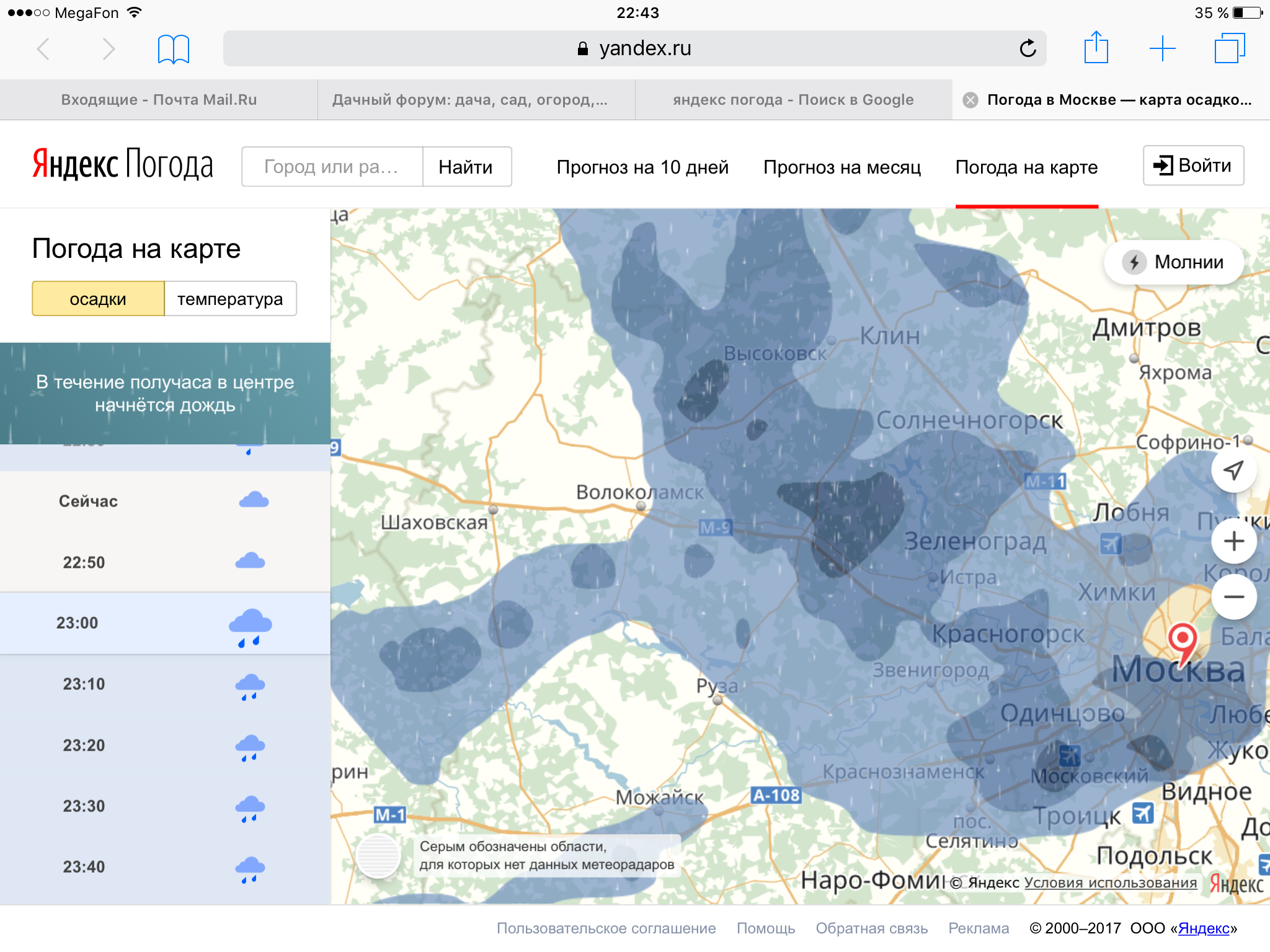Close the Погода в Москве tab
Viewport: 1270px width, 952px height.
tap(970, 100)
